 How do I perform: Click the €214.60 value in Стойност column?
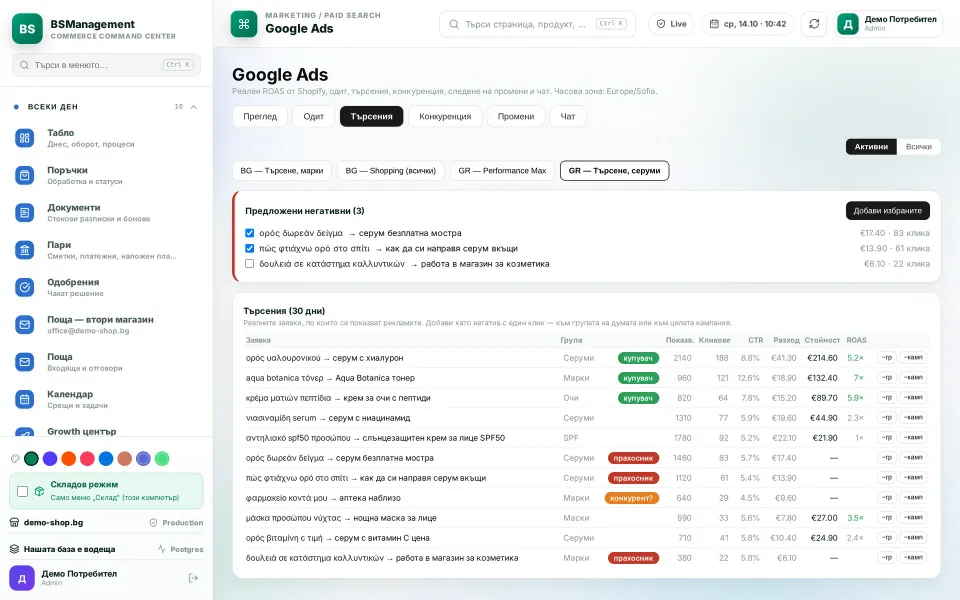click(822, 358)
